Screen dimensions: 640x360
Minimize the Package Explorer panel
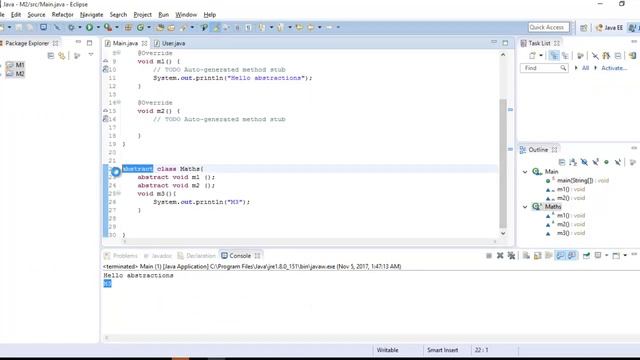pos(78,42)
